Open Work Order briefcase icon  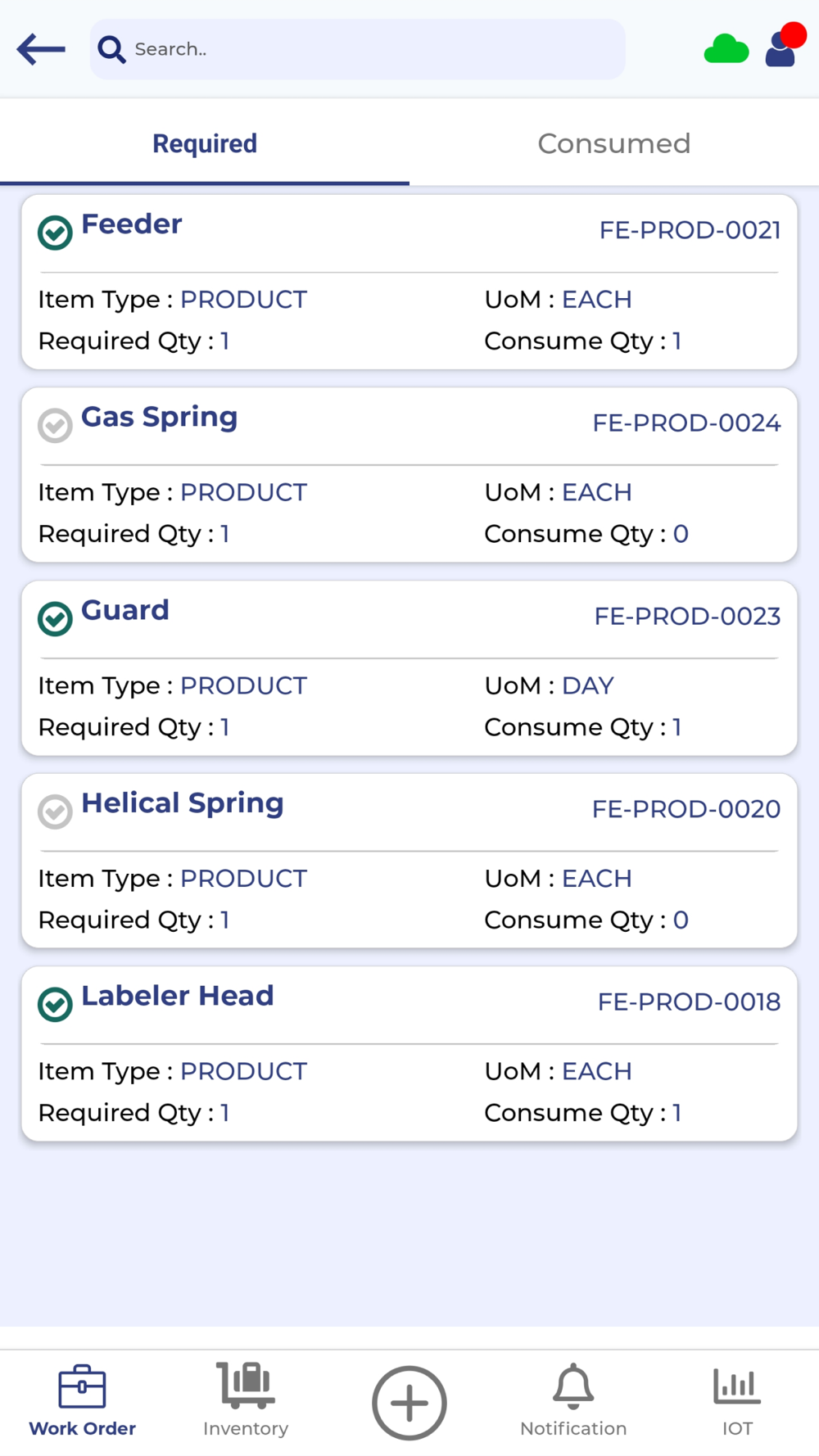pyautogui.click(x=82, y=1386)
